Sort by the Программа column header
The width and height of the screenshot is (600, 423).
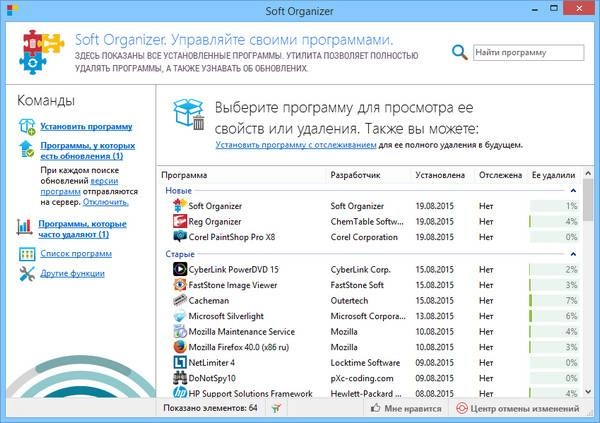click(184, 175)
